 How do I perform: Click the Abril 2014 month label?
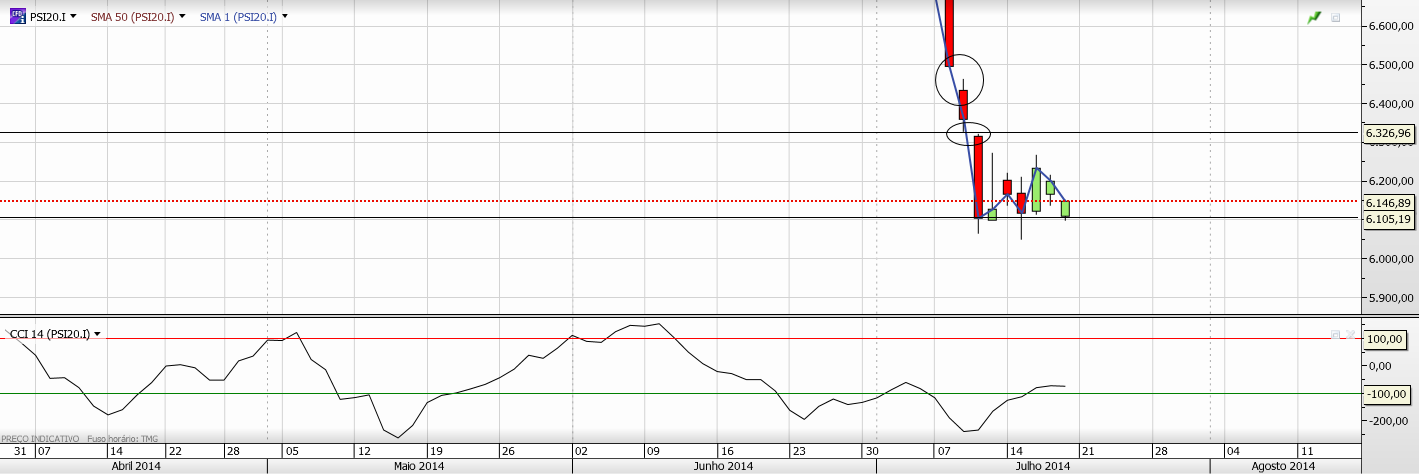point(134,466)
